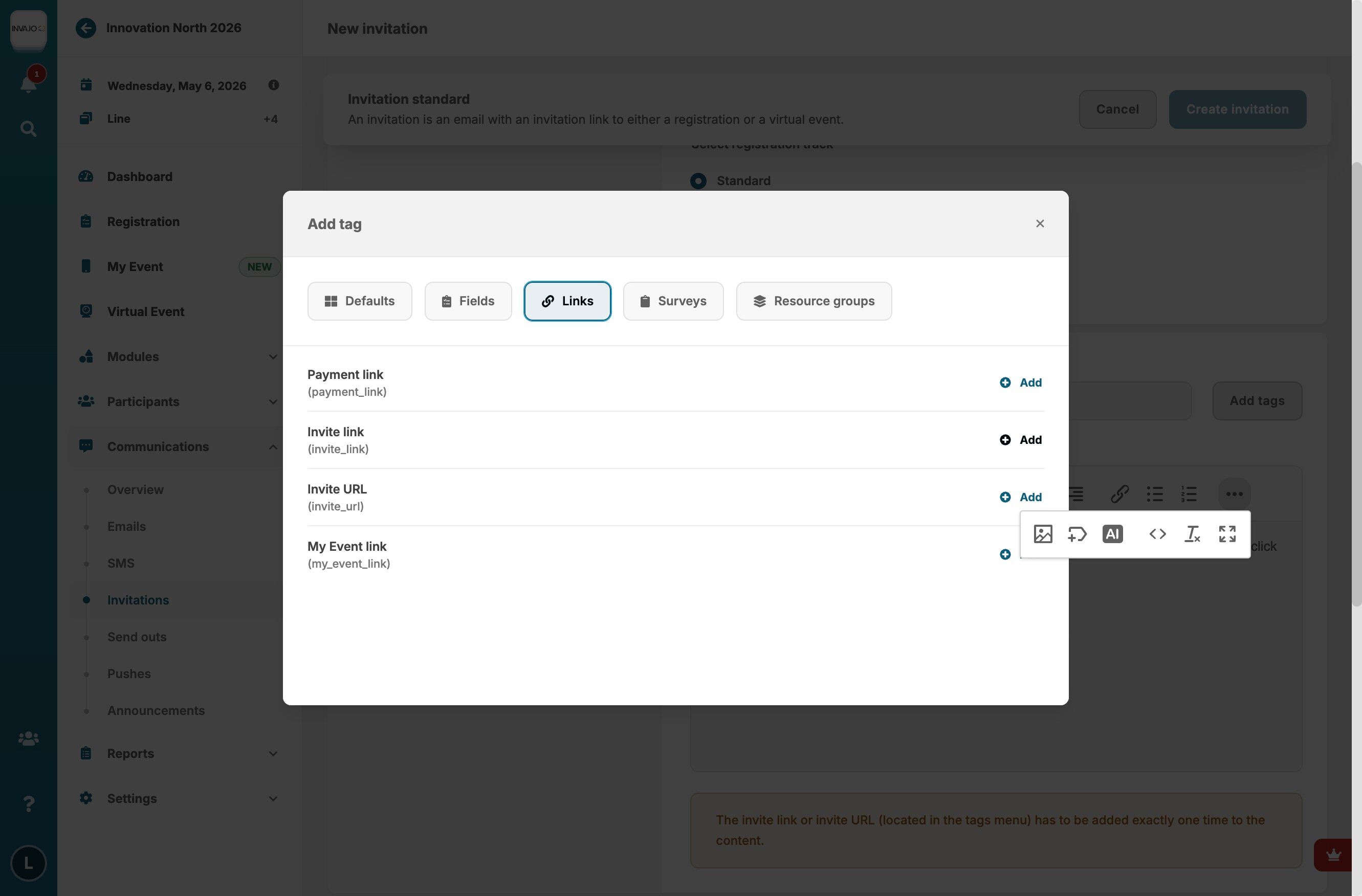Screen dimensions: 1362x896
Task: Switch to the Resource groups tab
Action: pos(813,301)
